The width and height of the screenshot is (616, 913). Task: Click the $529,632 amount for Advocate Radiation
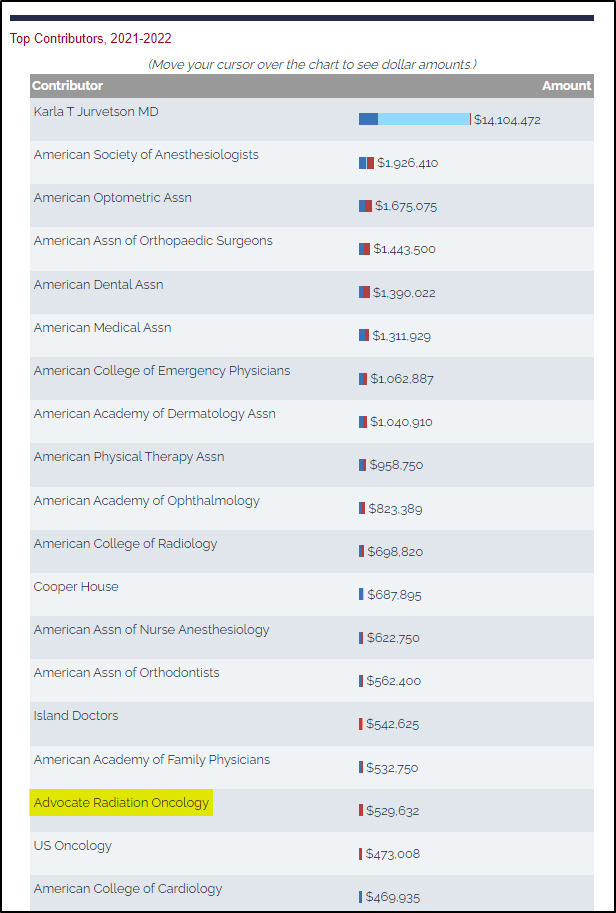pos(392,811)
